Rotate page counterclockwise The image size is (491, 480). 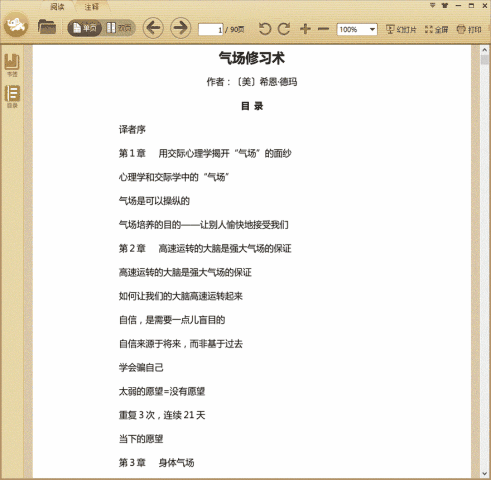pyautogui.click(x=265, y=29)
